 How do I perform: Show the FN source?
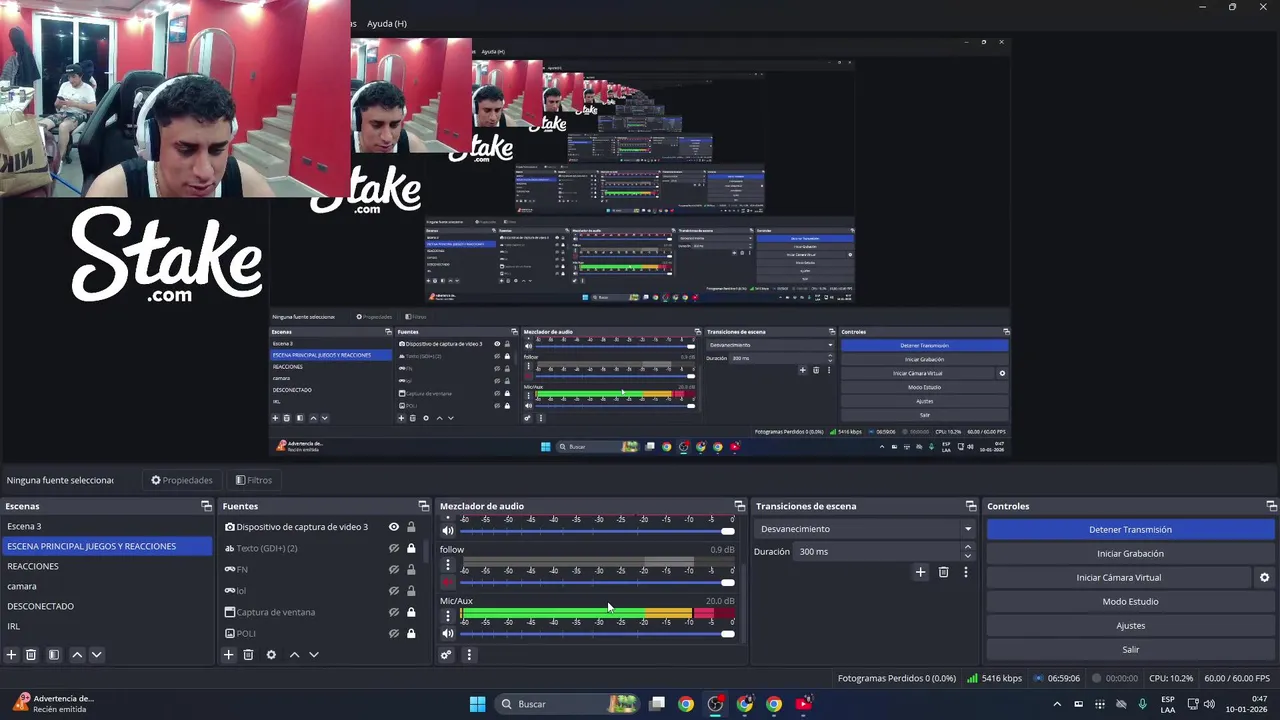point(394,569)
